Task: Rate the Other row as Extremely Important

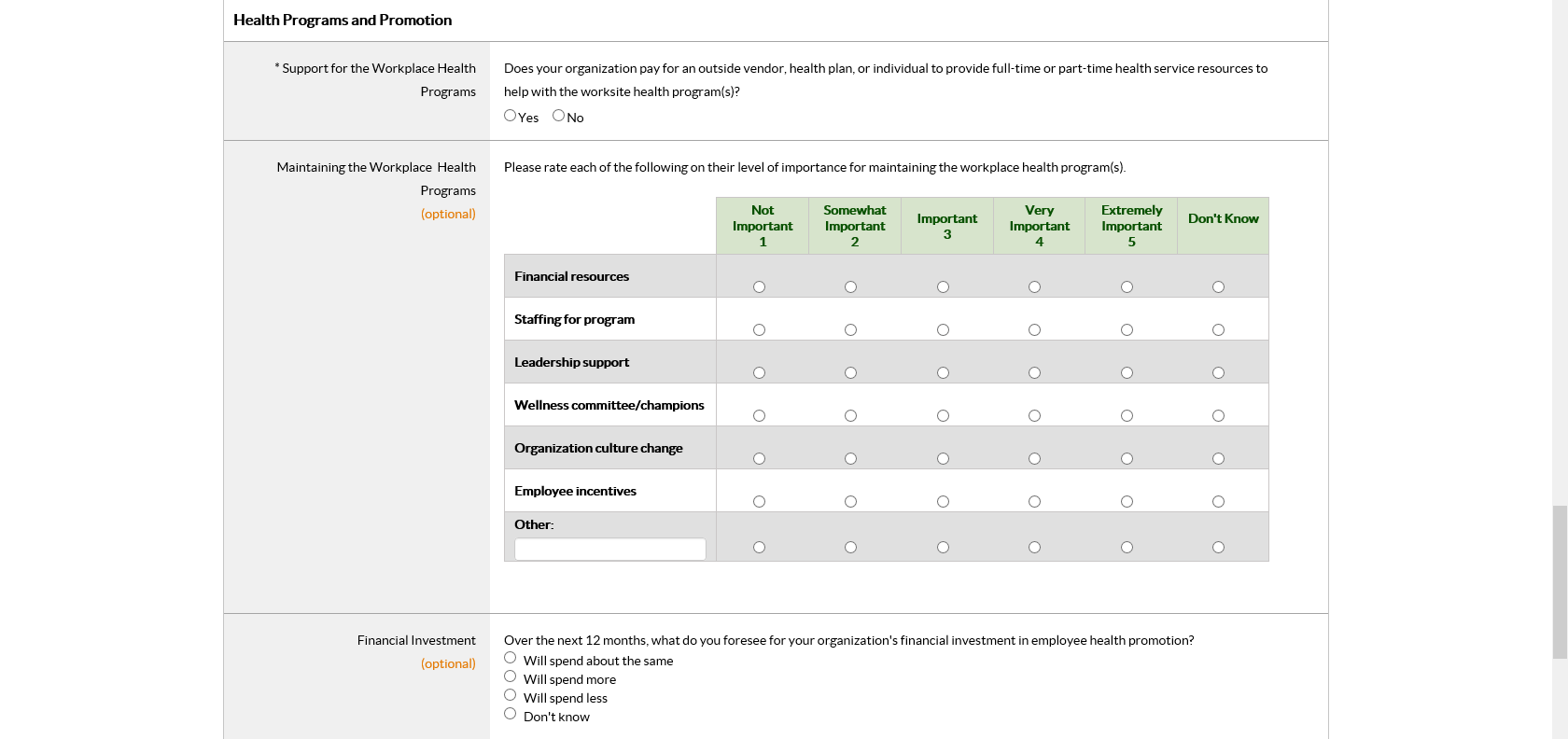Action: (x=1127, y=548)
